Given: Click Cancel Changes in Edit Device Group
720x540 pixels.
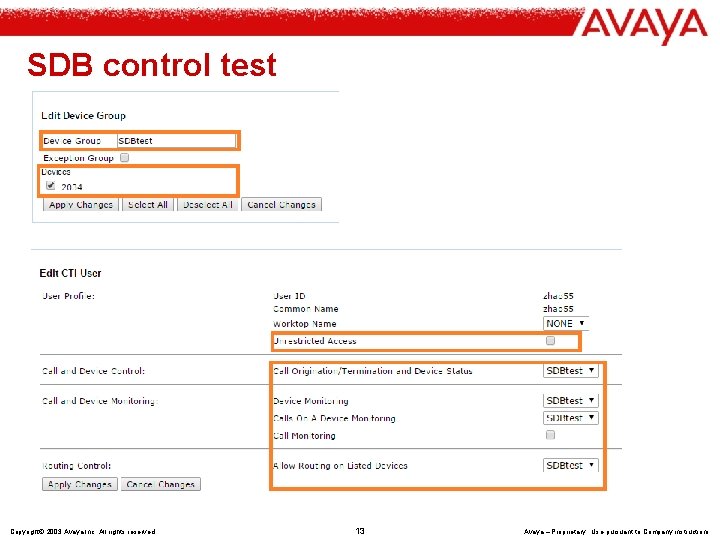Looking at the screenshot, I should coord(281,205).
